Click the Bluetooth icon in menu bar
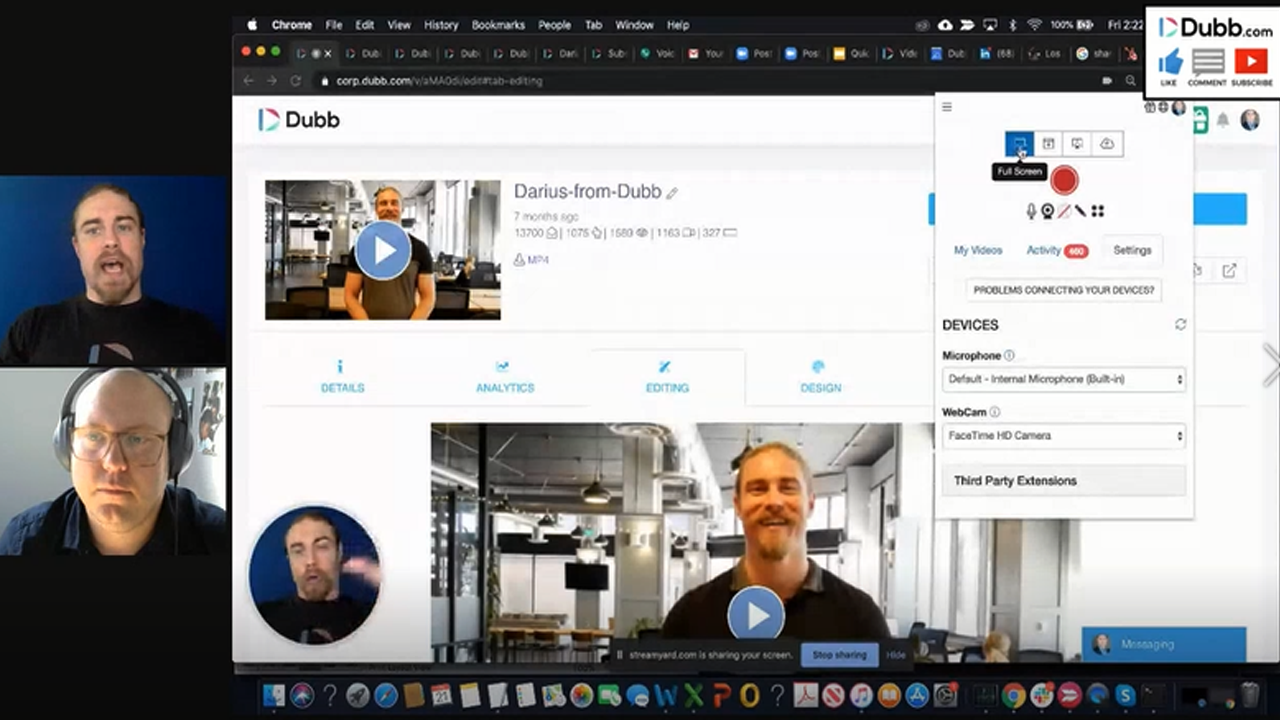 click(1012, 25)
